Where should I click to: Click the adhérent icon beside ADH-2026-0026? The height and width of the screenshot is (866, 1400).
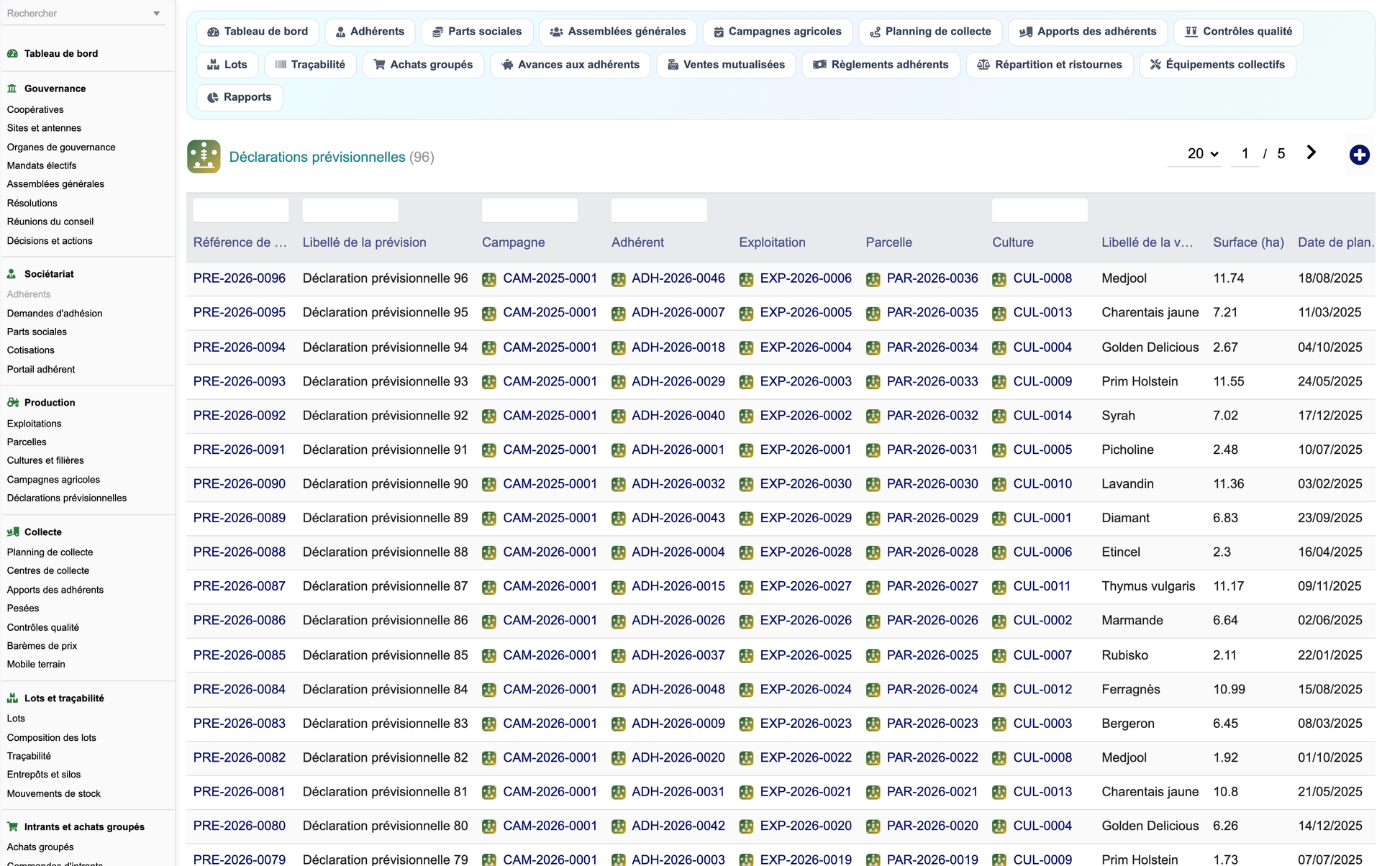pos(619,621)
